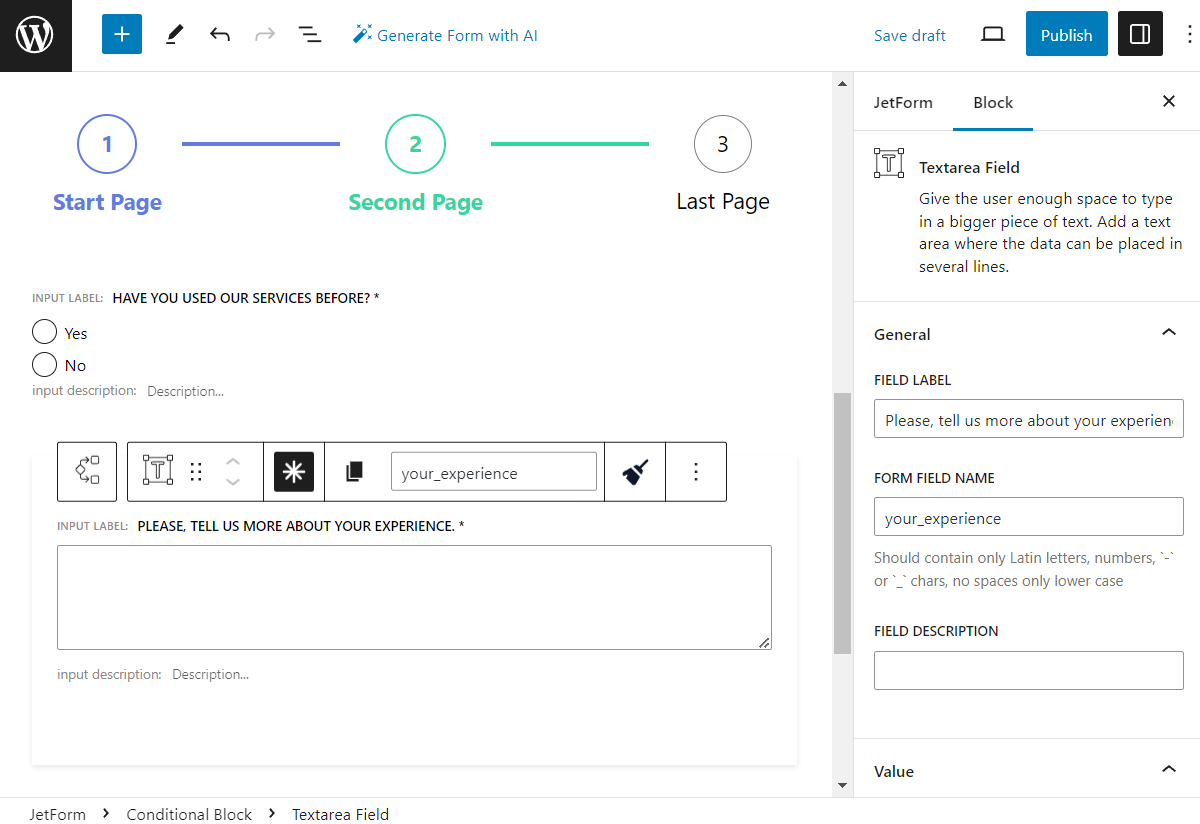Expand the Value settings section

click(1168, 769)
